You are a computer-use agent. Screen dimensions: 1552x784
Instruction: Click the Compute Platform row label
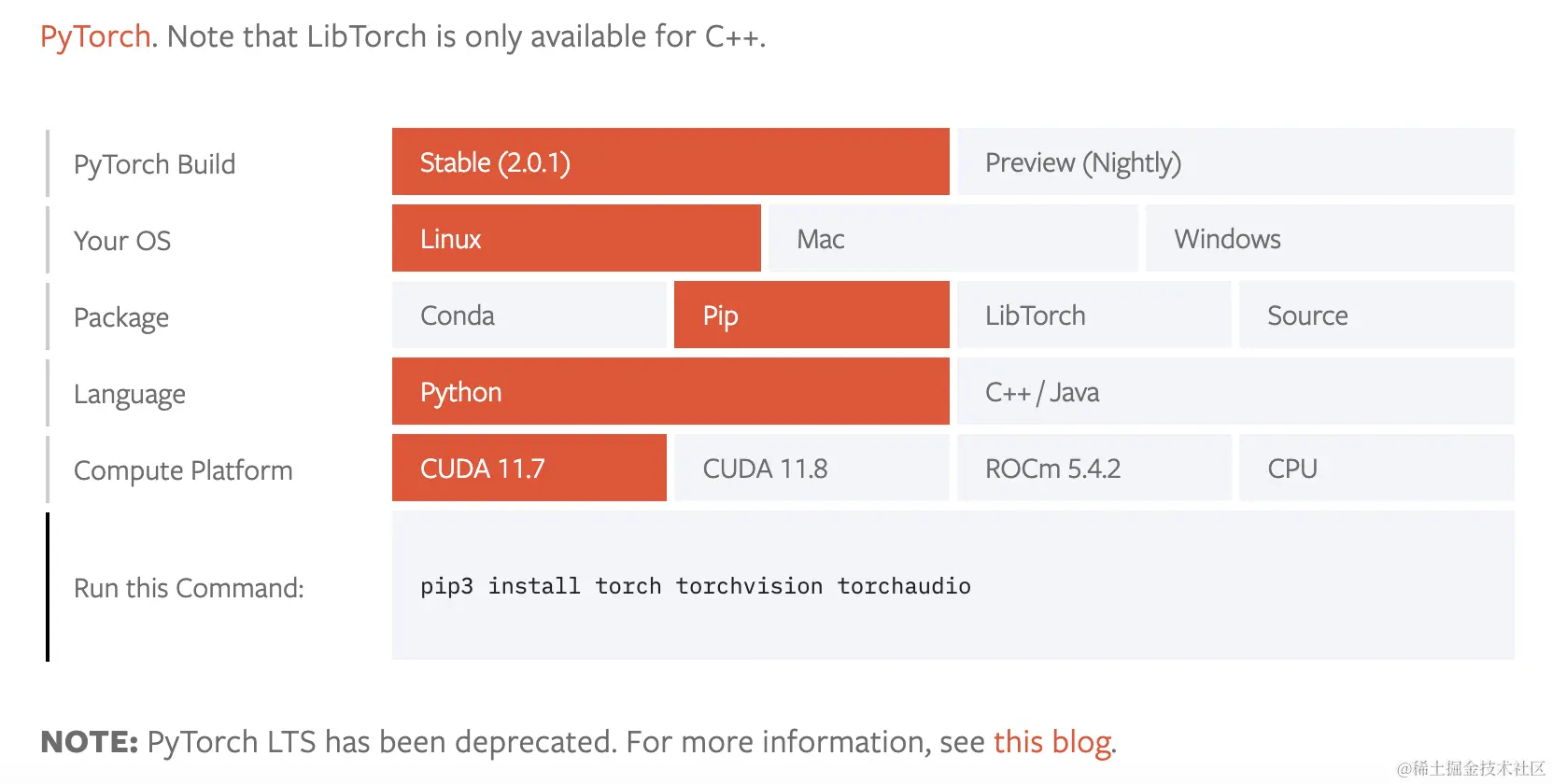click(183, 470)
